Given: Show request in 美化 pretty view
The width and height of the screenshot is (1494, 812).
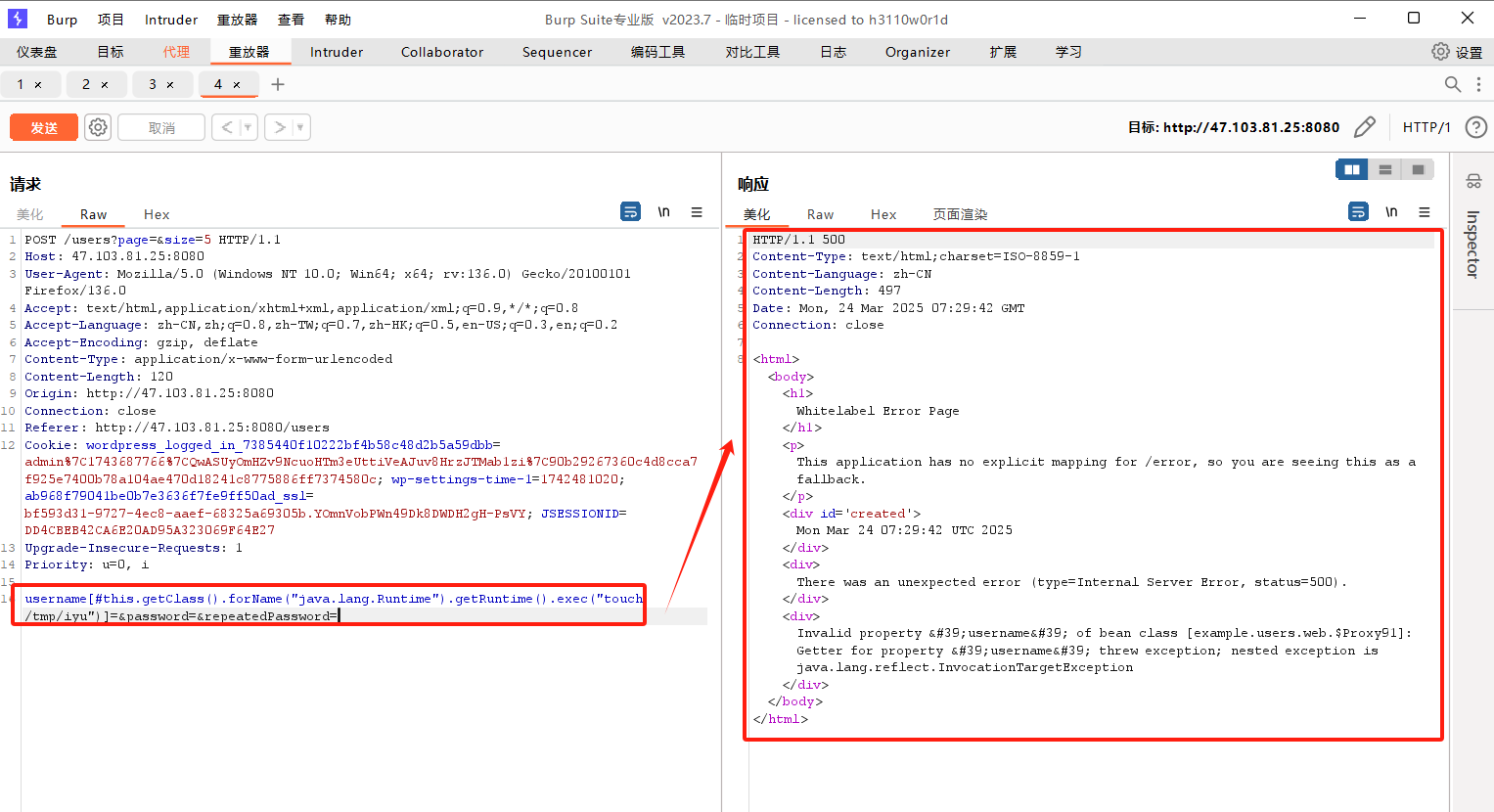Looking at the screenshot, I should [x=29, y=214].
